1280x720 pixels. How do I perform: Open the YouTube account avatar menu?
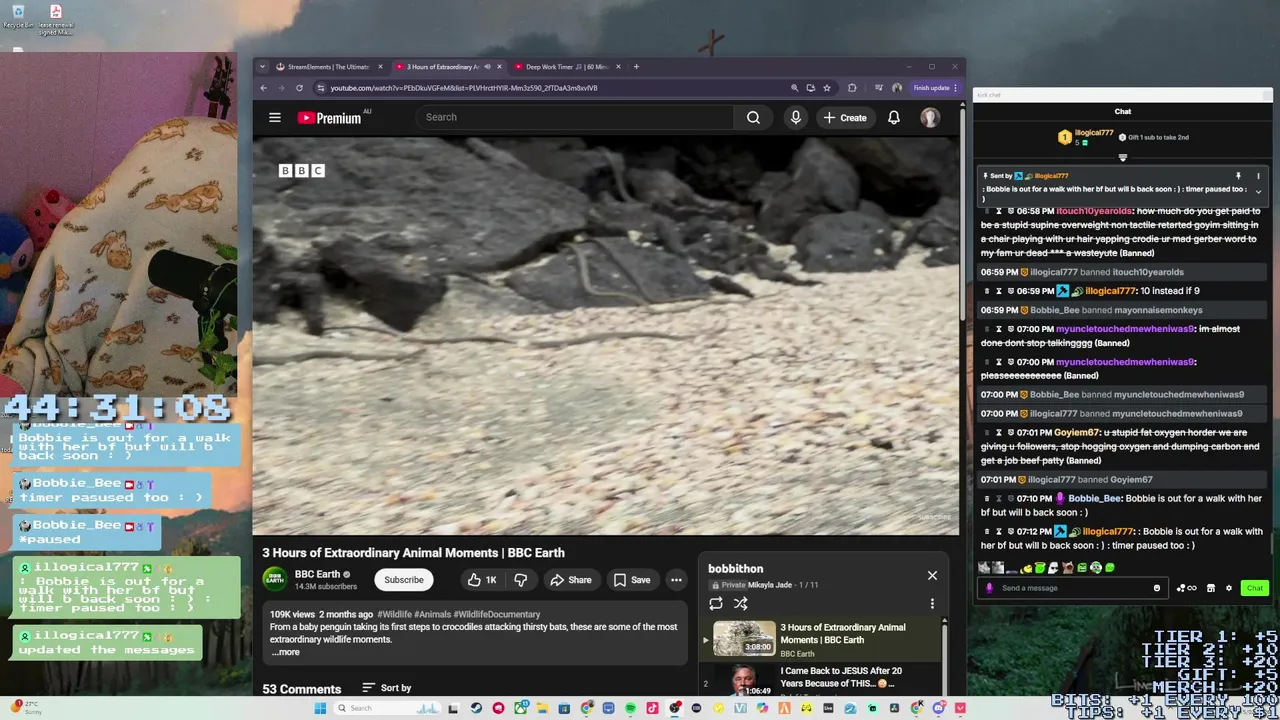pyautogui.click(x=930, y=117)
